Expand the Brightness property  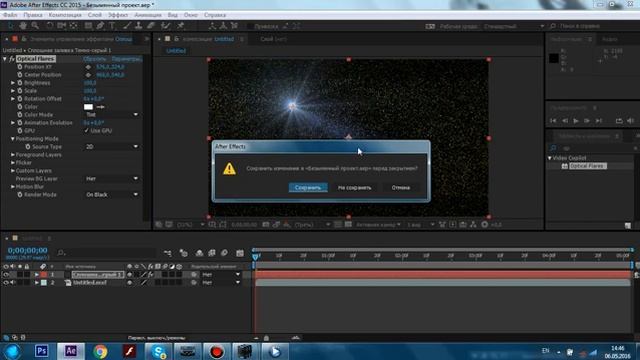pyautogui.click(x=13, y=83)
